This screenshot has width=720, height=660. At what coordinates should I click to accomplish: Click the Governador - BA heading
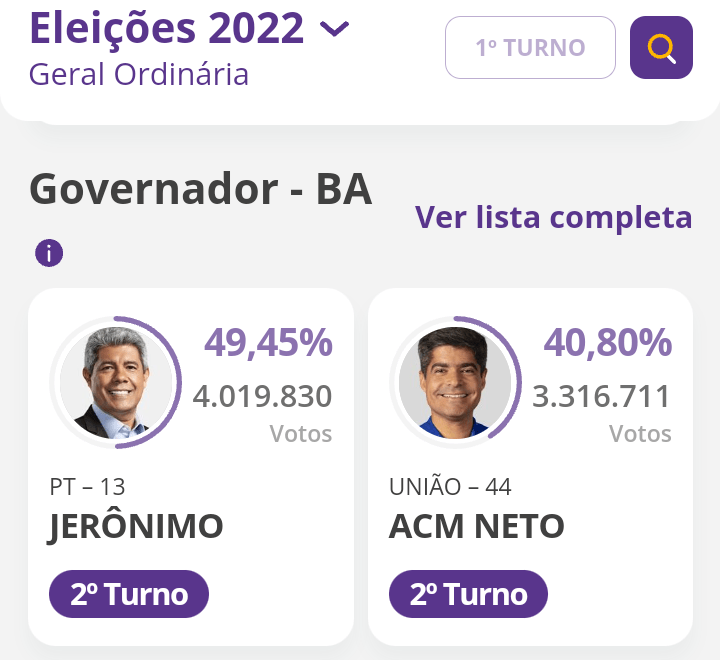tap(200, 189)
